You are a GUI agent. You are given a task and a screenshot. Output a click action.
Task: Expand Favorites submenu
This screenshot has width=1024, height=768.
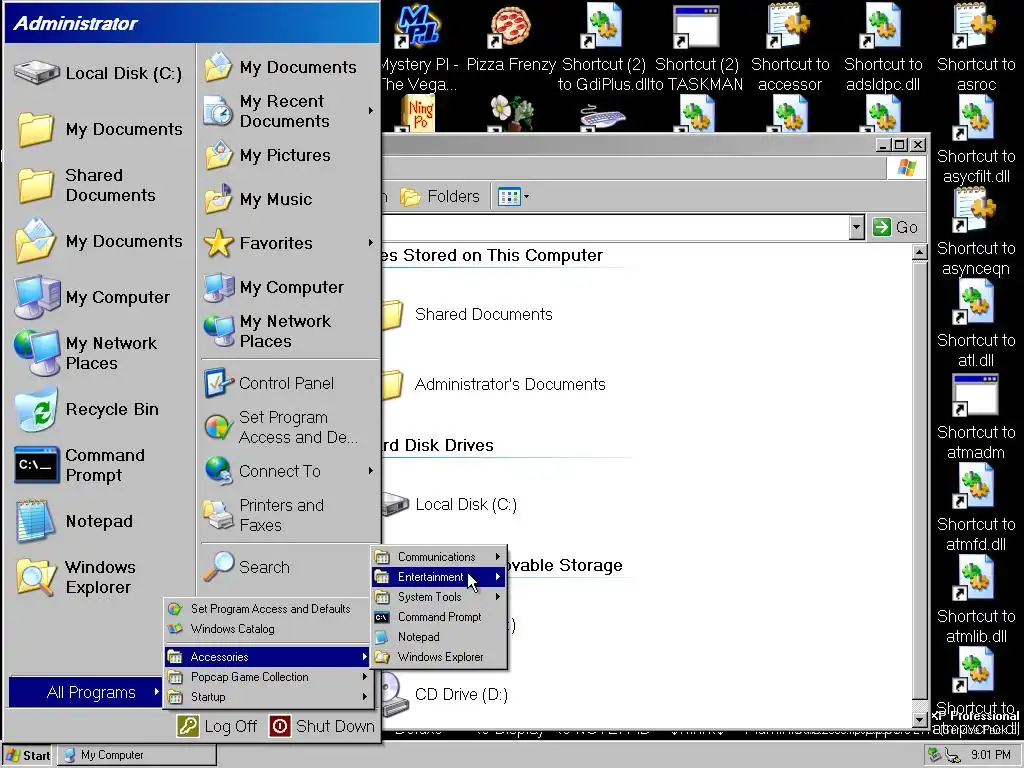coord(287,243)
